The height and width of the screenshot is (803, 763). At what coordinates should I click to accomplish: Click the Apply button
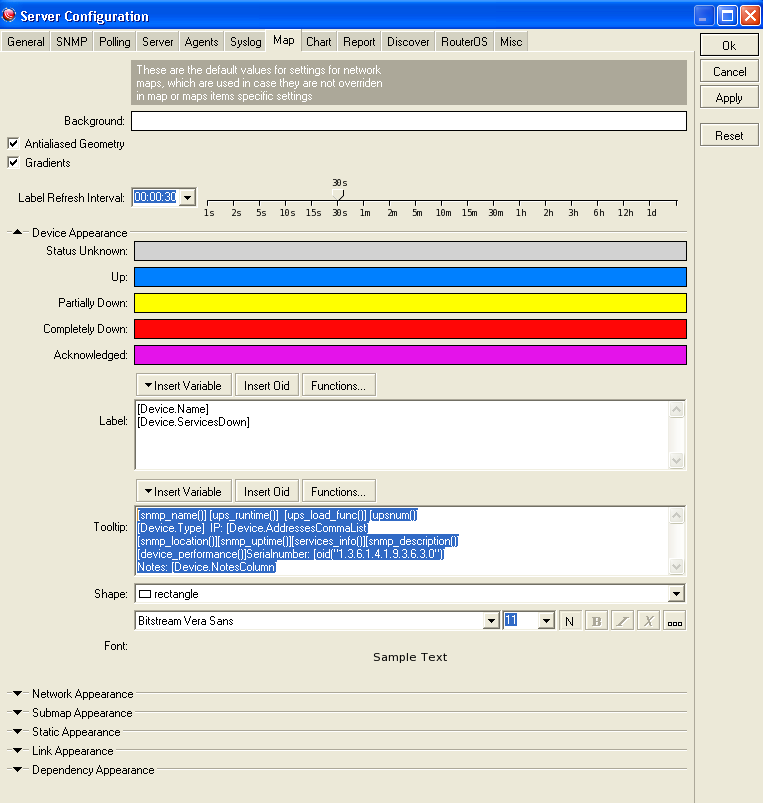point(729,98)
